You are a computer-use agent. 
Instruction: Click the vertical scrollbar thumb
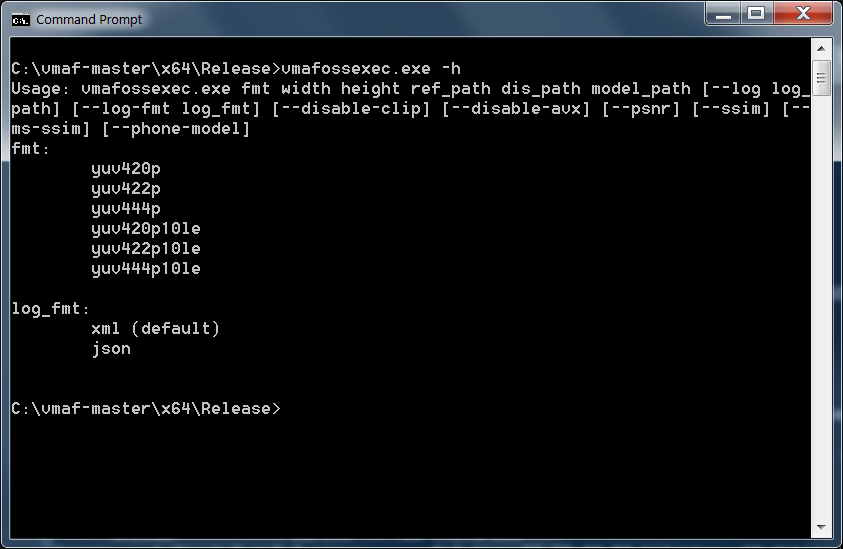click(x=821, y=78)
